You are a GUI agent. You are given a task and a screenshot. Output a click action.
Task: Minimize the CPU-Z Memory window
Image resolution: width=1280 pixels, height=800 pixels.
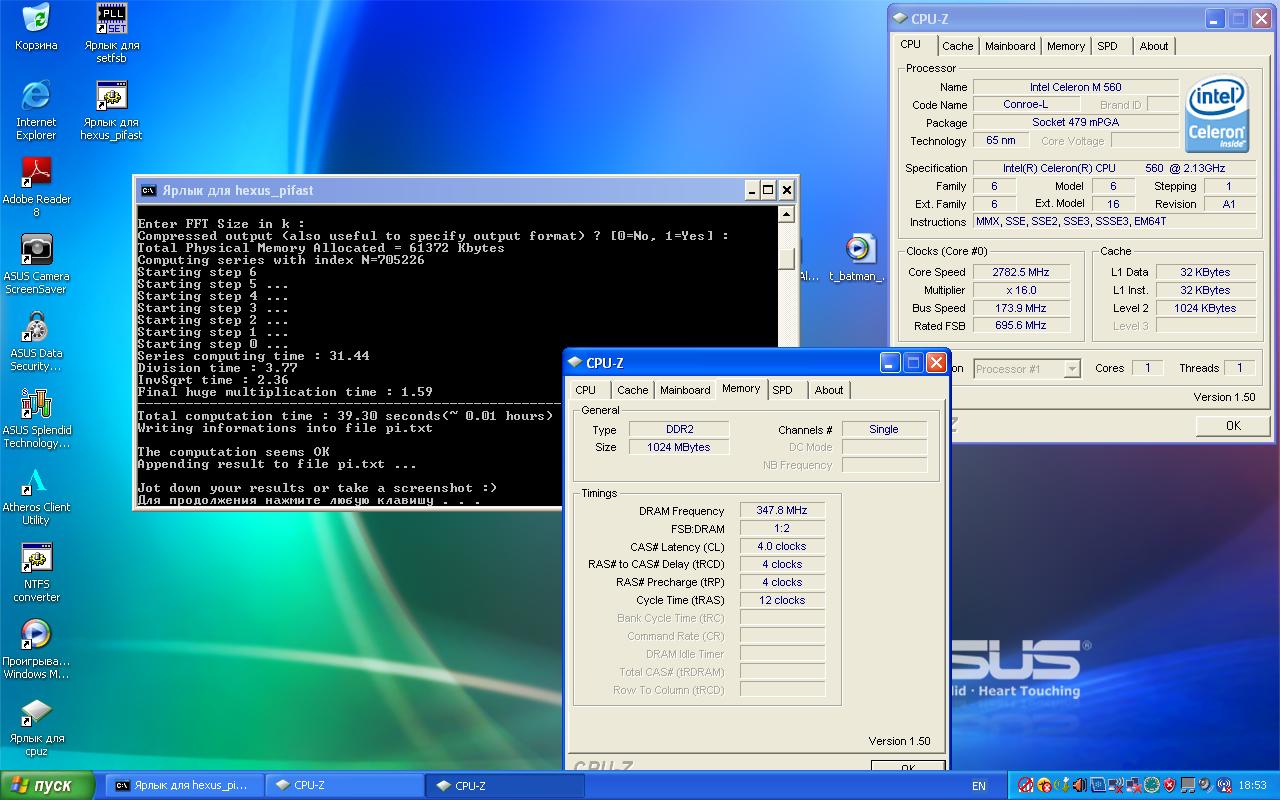tap(890, 363)
